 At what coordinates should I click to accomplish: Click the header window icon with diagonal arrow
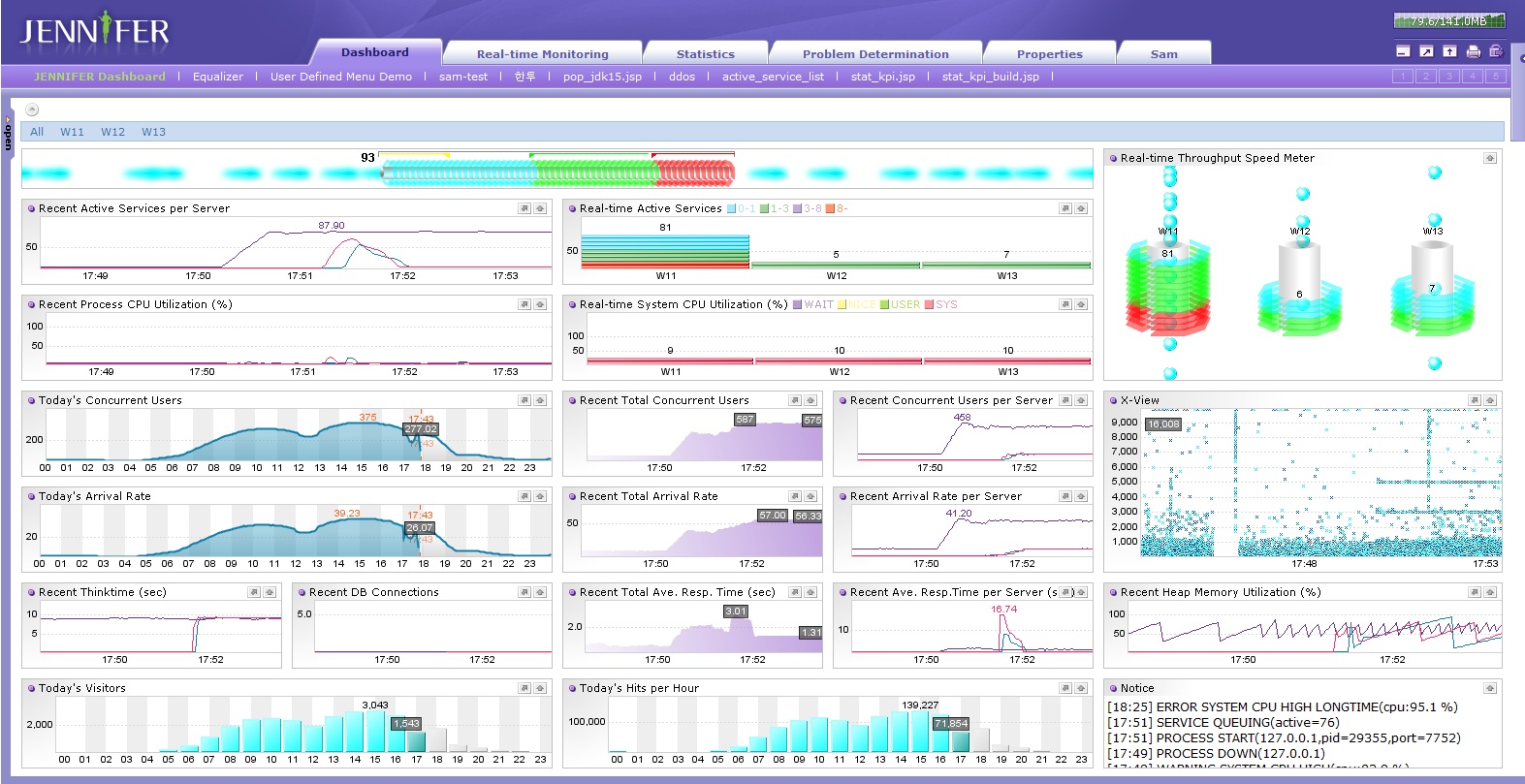pyautogui.click(x=1426, y=51)
